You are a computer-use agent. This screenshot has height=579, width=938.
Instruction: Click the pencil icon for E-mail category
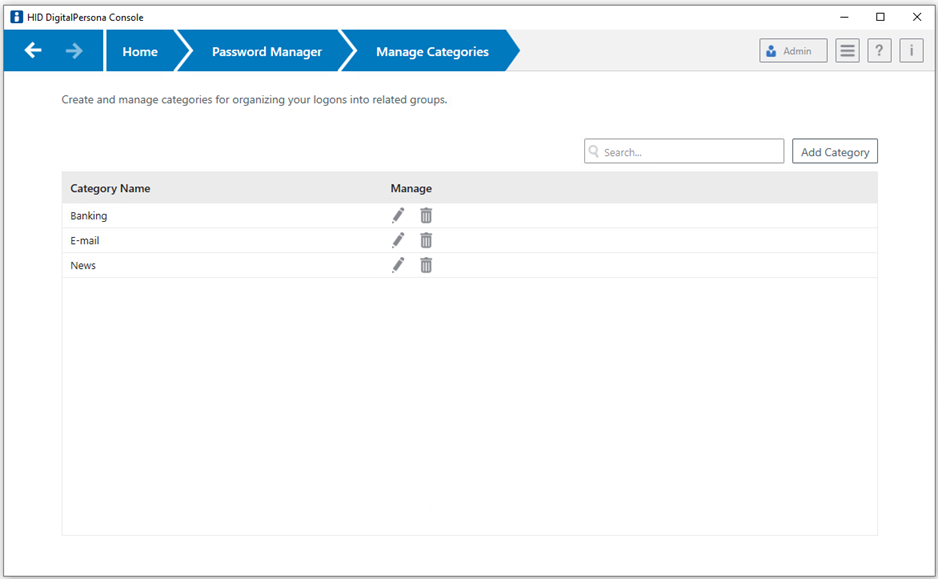point(398,240)
